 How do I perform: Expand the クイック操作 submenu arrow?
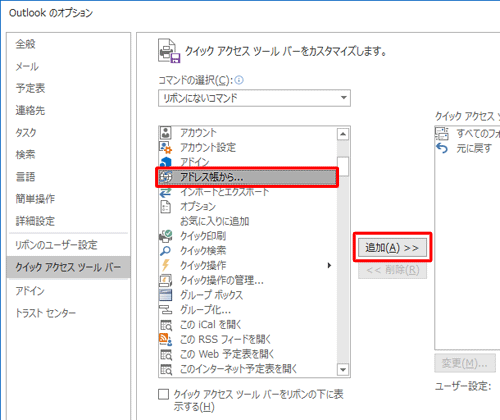329,265
